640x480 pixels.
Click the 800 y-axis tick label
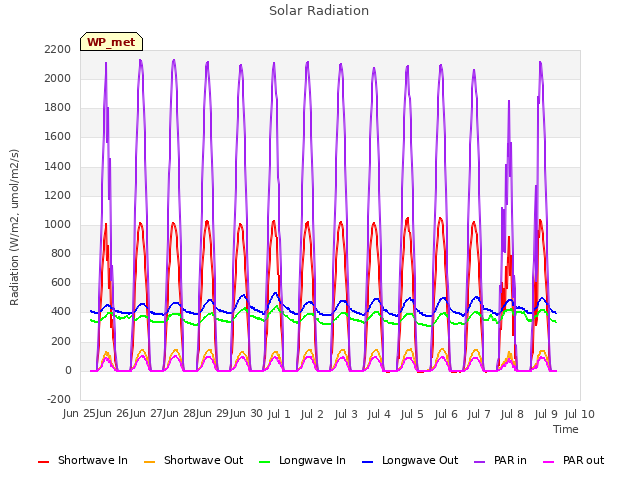point(61,253)
